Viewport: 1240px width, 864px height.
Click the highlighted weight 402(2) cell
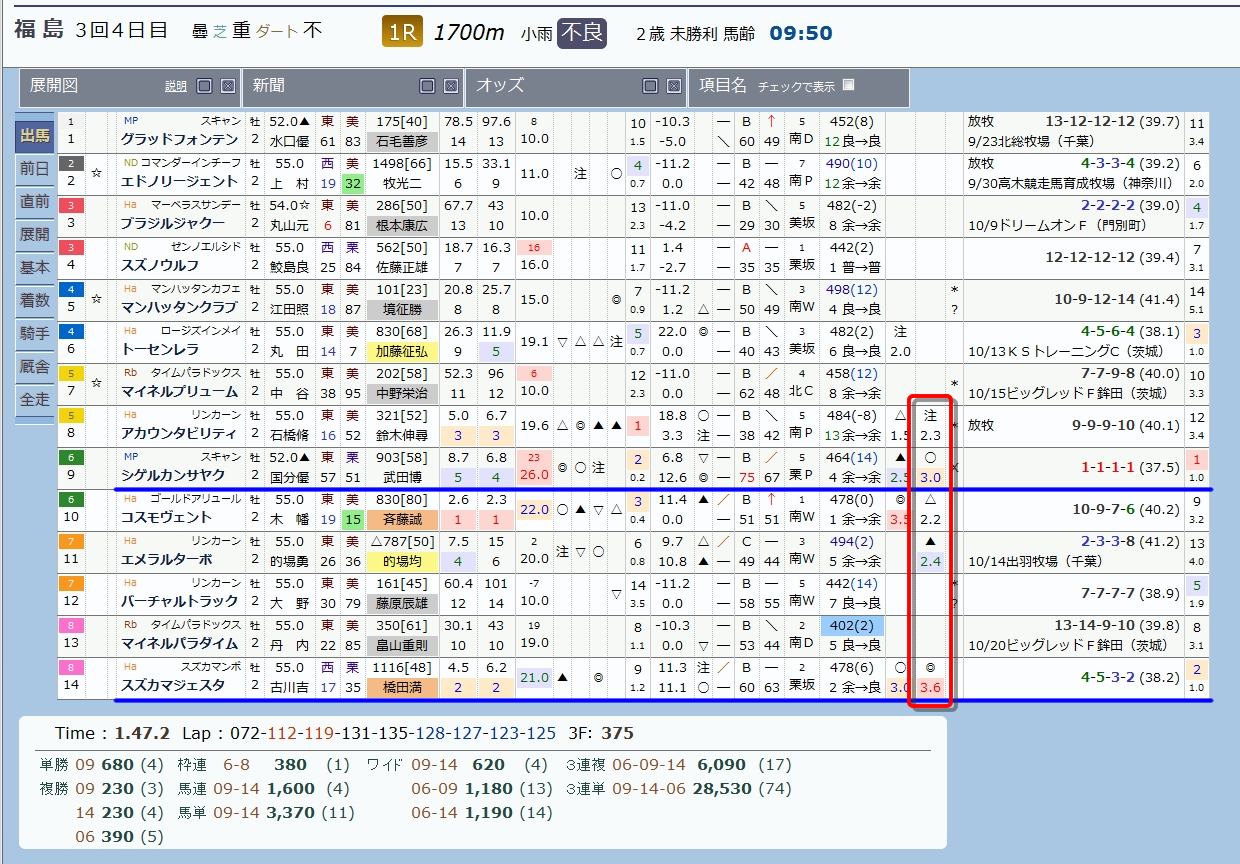[x=850, y=624]
